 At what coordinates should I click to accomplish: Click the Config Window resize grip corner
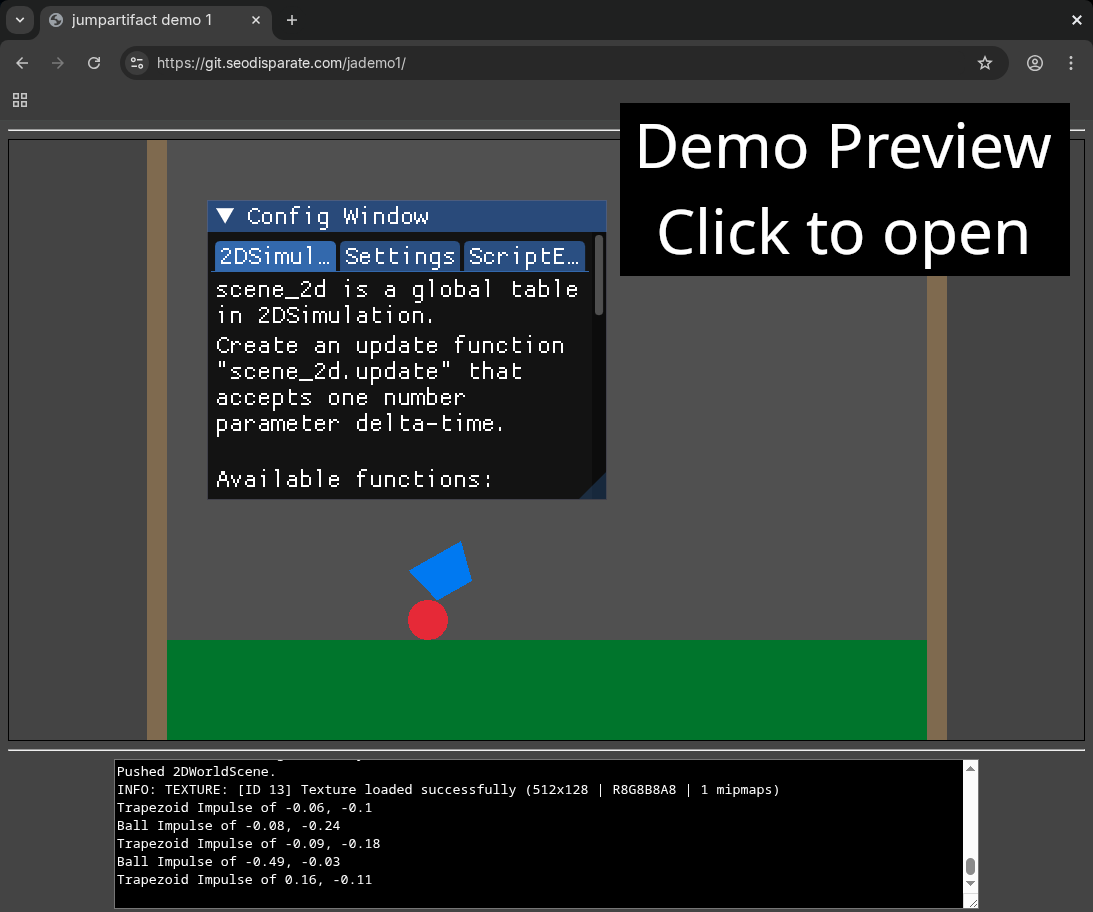point(596,489)
